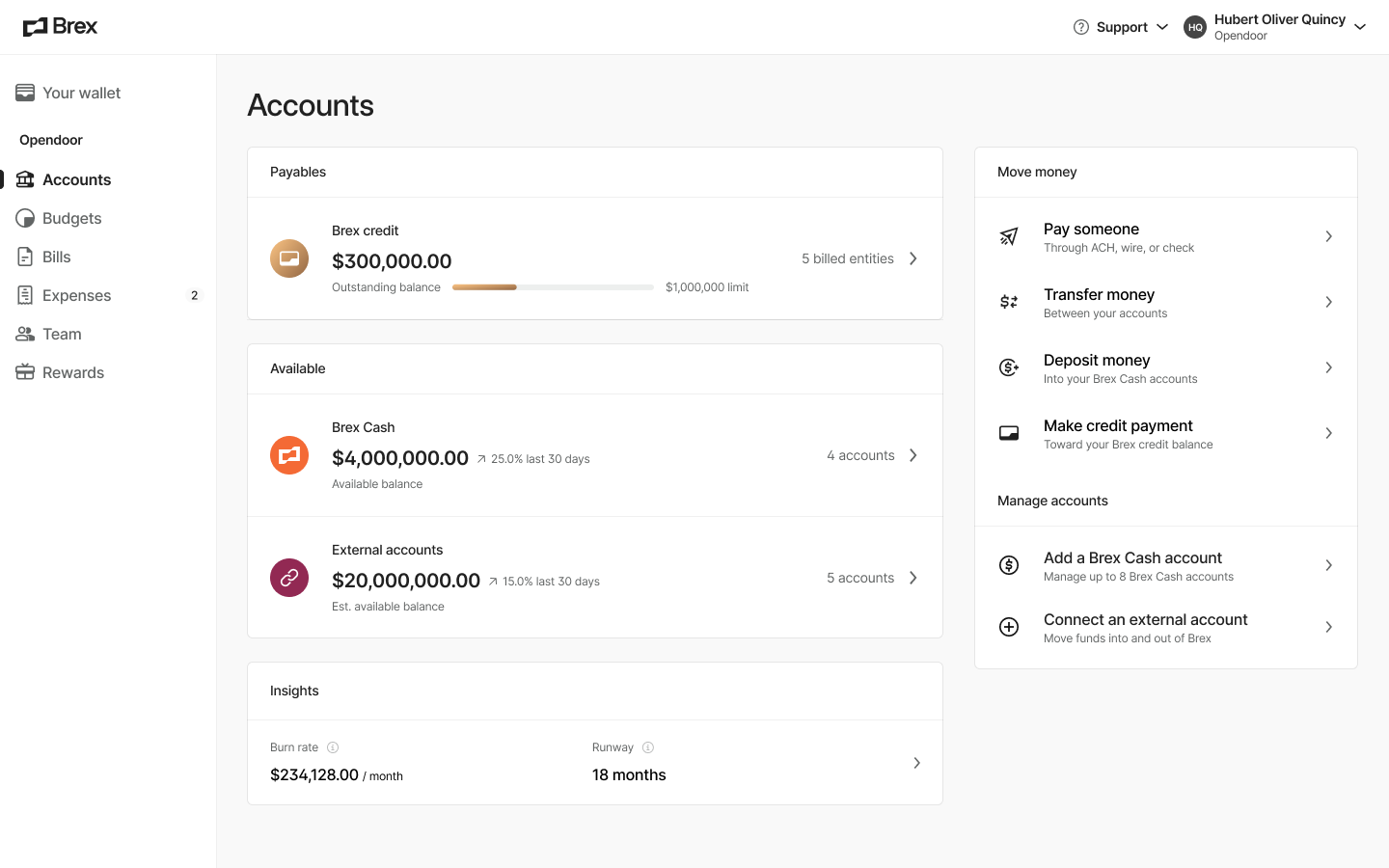Open Pay someone option
This screenshot has height=868, width=1389.
click(1166, 236)
